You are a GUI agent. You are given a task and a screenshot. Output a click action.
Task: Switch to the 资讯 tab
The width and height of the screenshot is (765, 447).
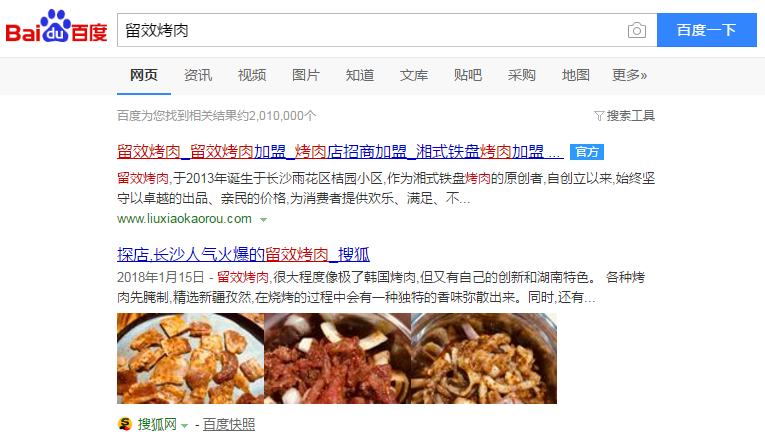tap(198, 75)
